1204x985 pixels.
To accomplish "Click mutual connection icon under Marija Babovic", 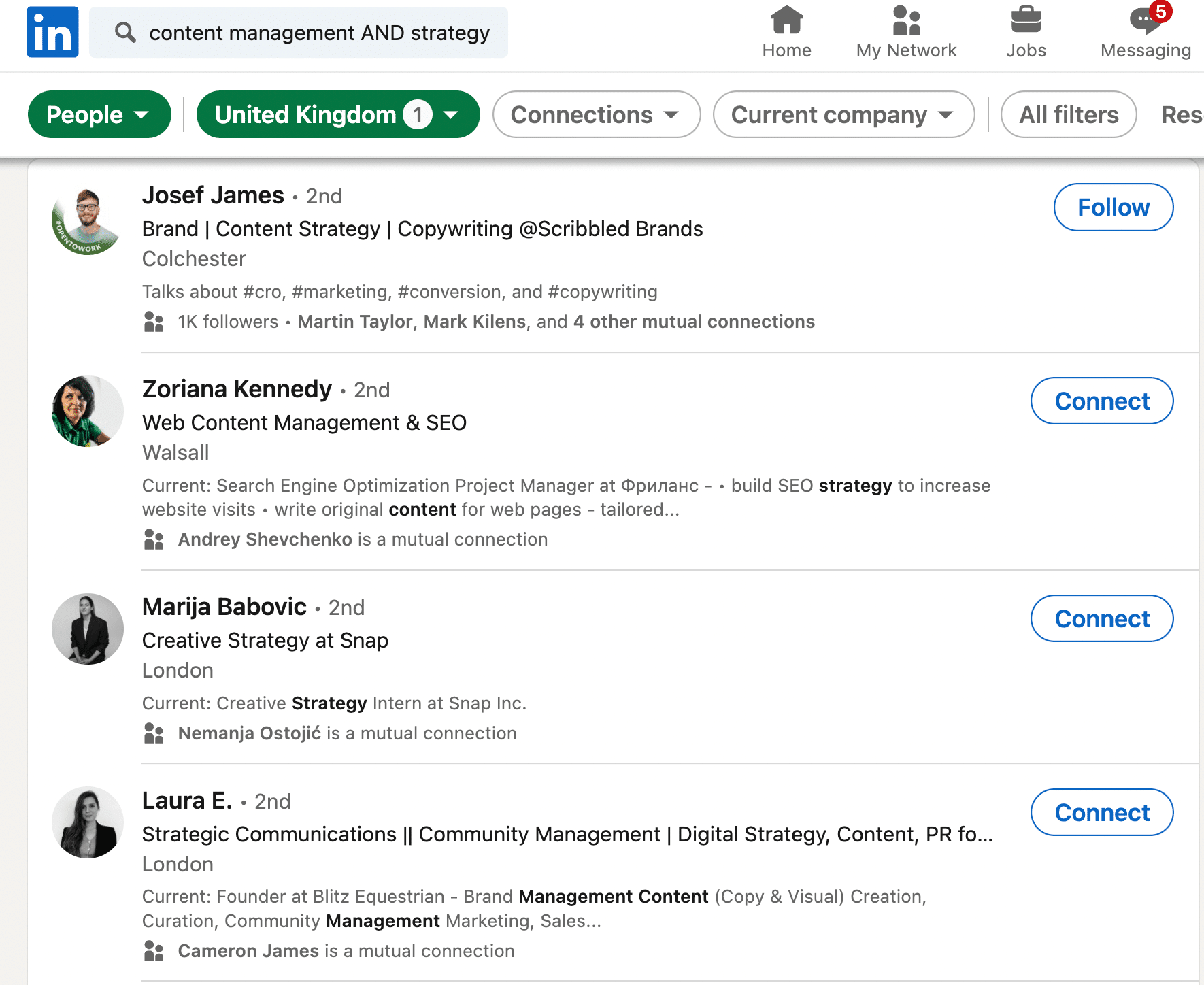I will [x=154, y=733].
